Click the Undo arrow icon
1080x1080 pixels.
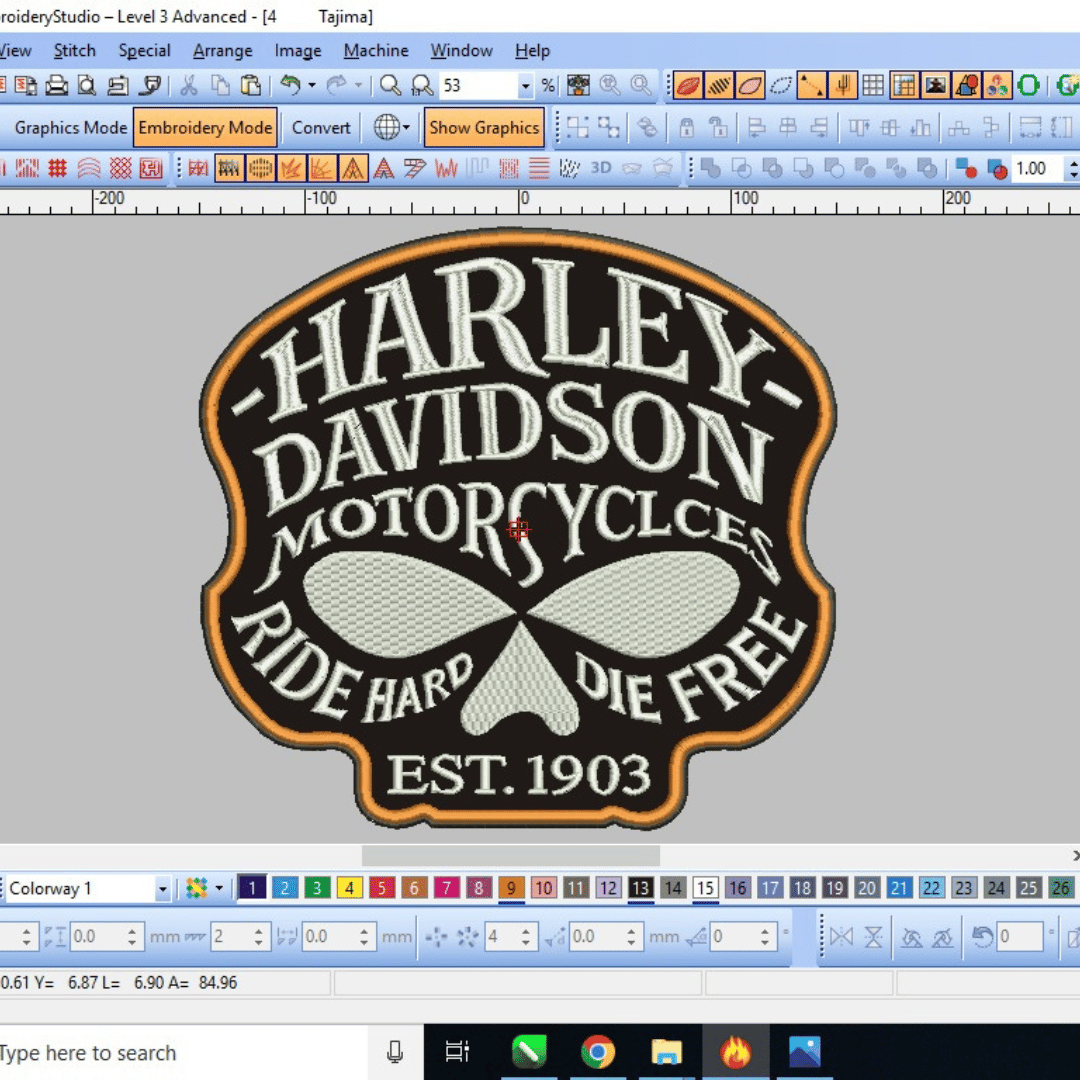click(290, 85)
